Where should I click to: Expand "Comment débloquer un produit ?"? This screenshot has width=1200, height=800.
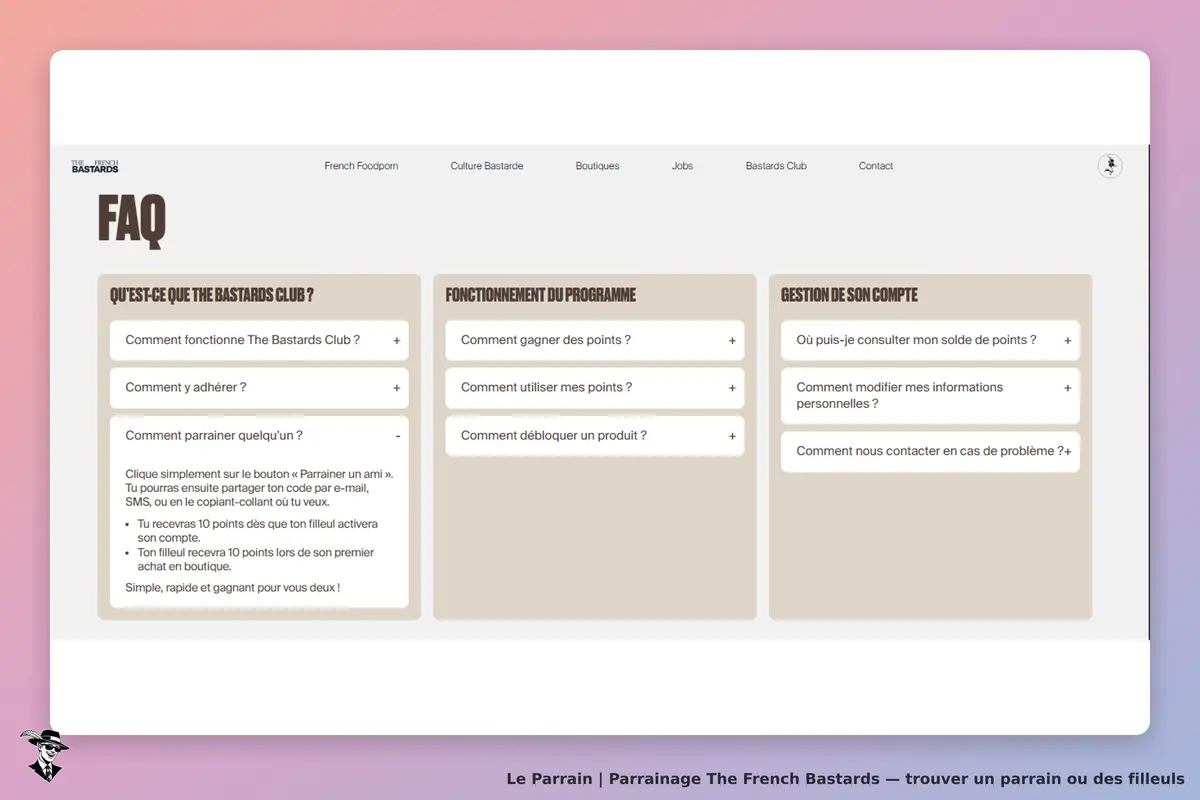[x=595, y=436]
